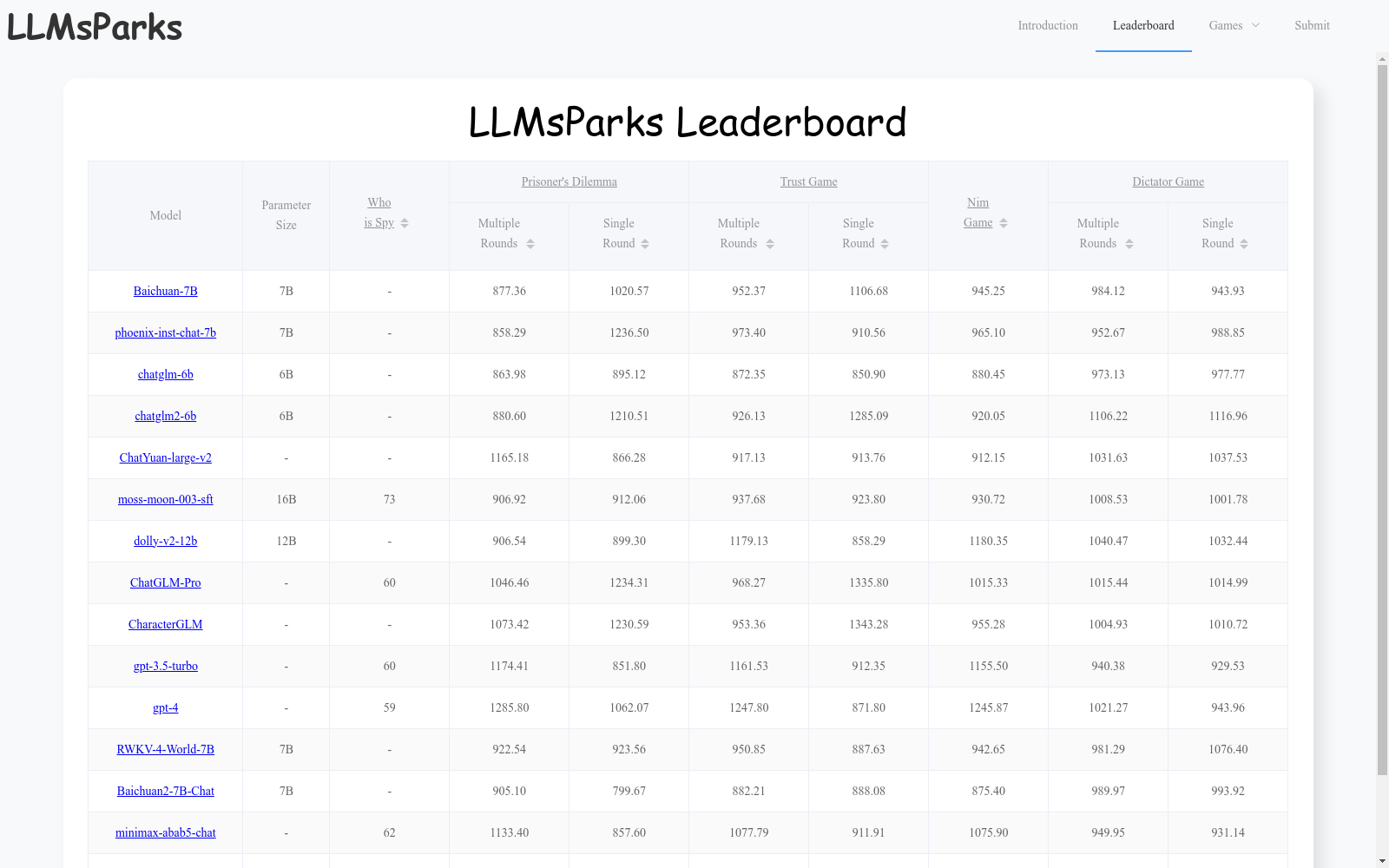Select the 1076.40 cell in RWKV-4-World-7B row

pyautogui.click(x=1228, y=749)
